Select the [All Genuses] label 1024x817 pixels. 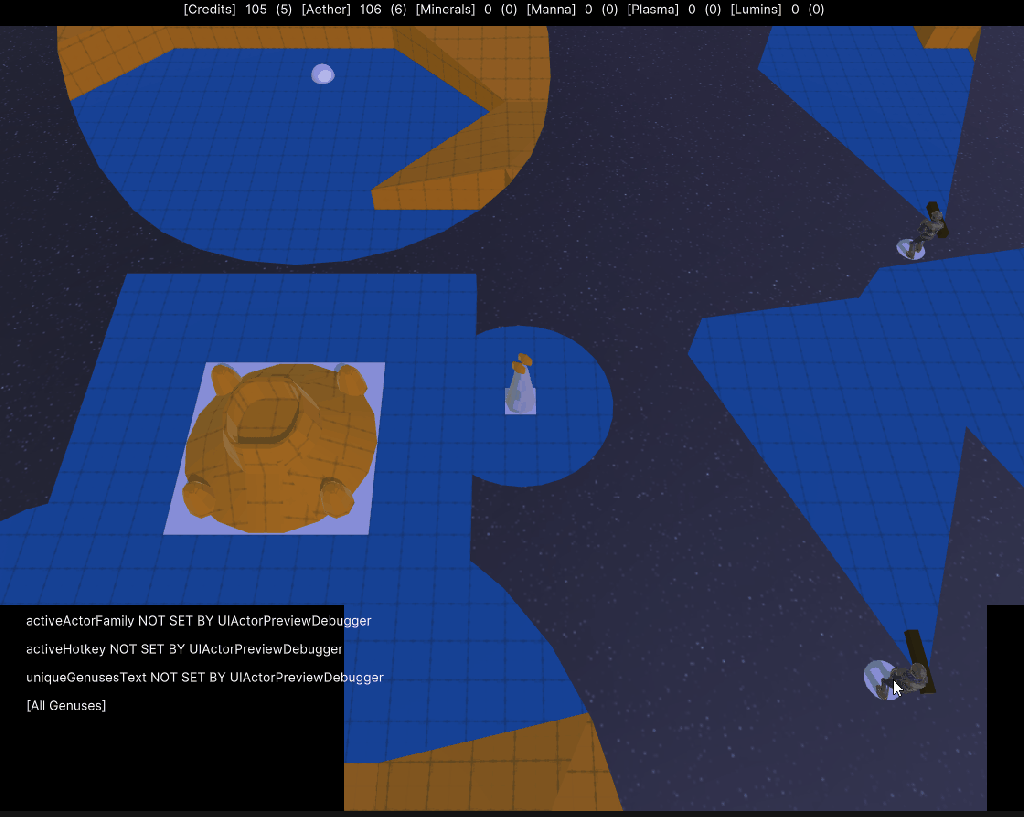pos(66,705)
